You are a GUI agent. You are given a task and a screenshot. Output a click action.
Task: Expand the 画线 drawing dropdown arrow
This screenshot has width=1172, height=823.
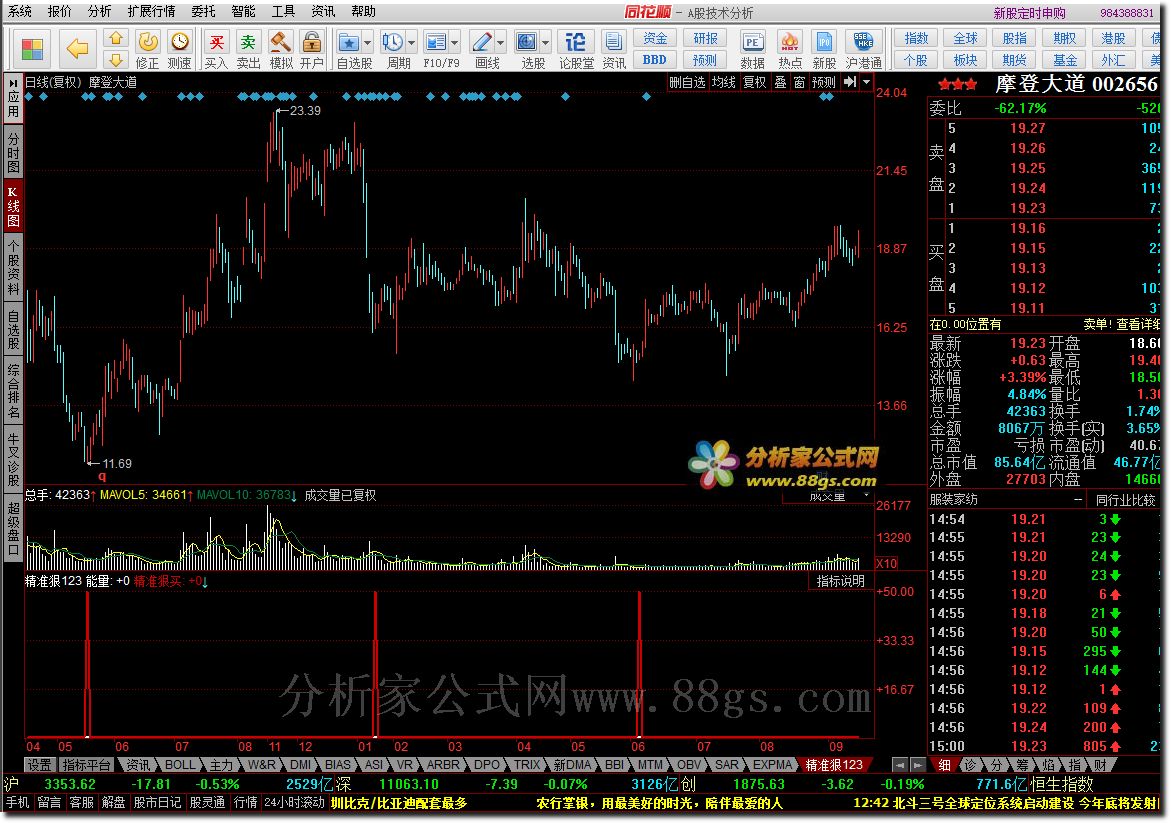[501, 43]
